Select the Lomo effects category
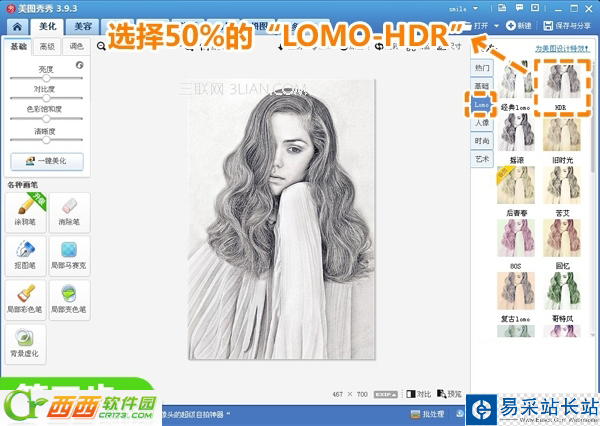This screenshot has width=600, height=426. pyautogui.click(x=481, y=104)
